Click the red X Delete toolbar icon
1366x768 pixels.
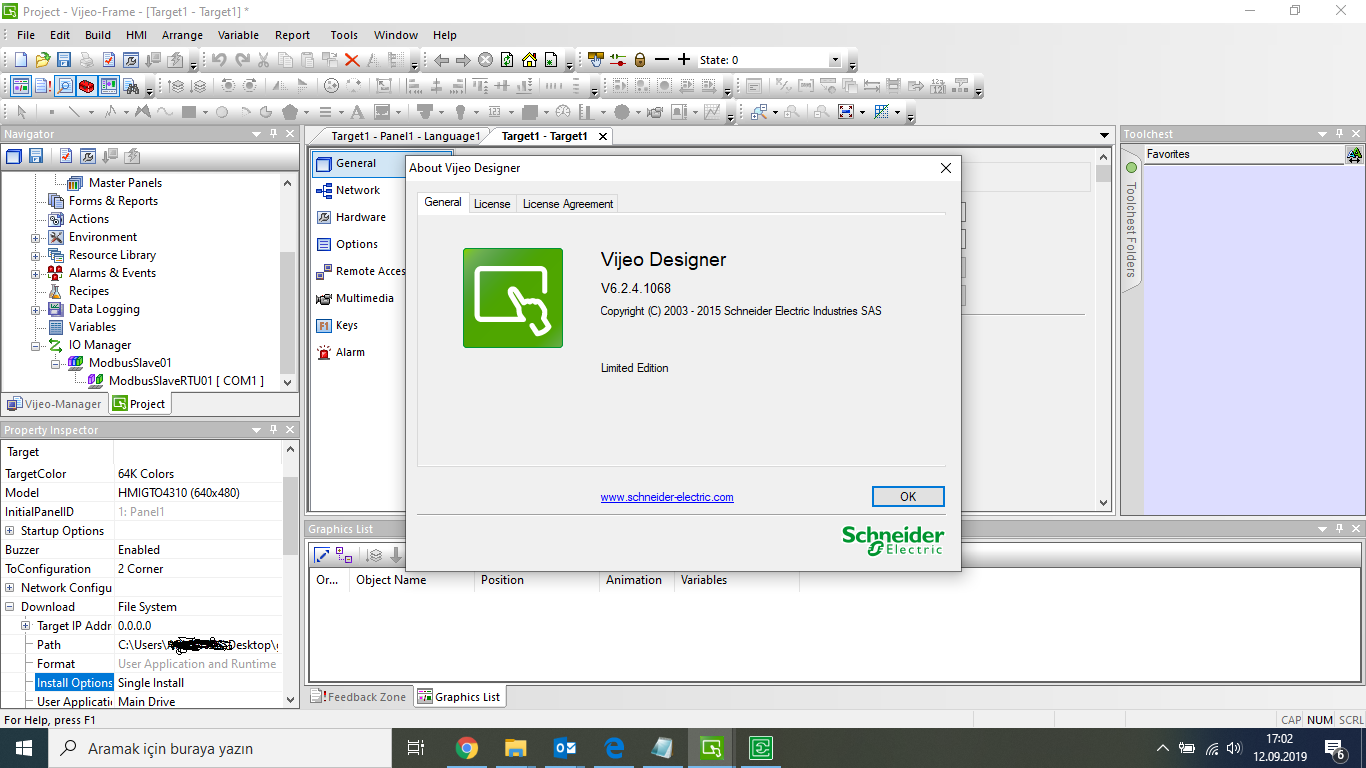[352, 60]
